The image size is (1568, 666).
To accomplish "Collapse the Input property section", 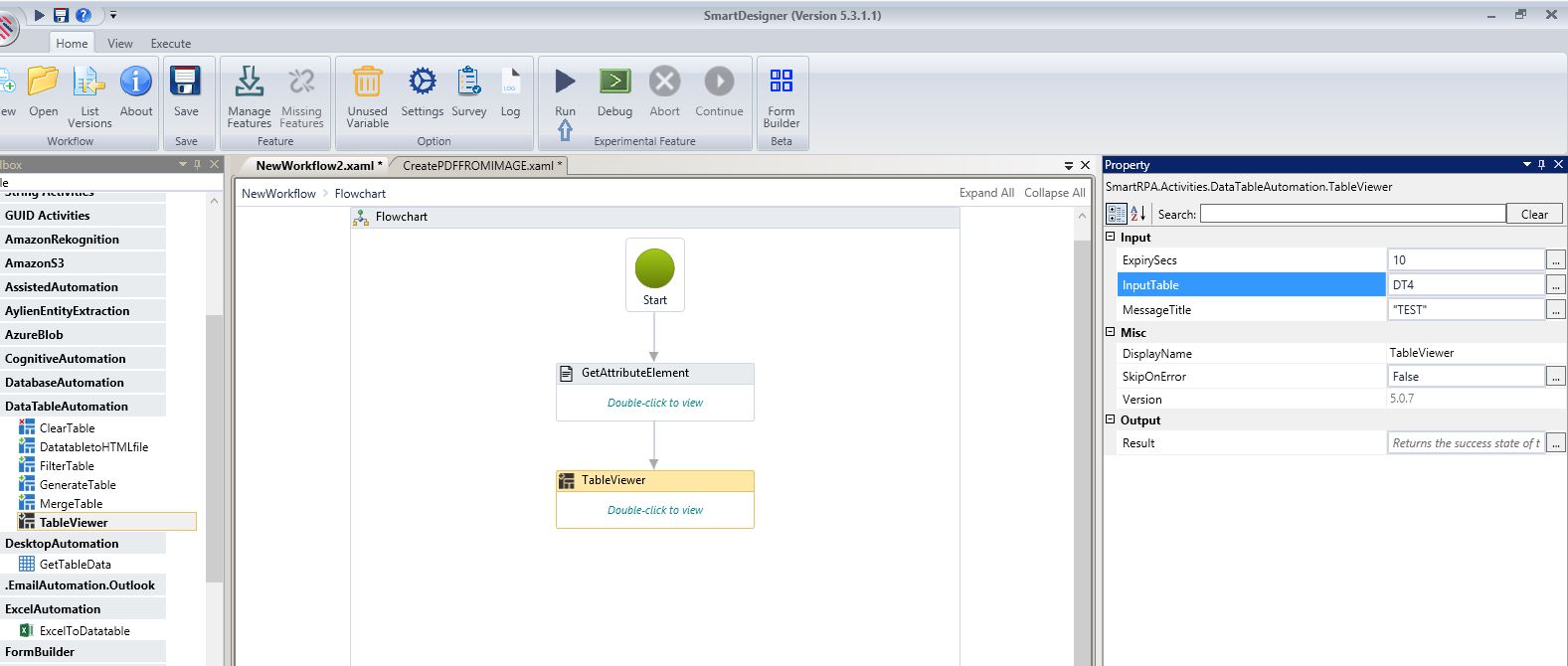I will click(1111, 238).
